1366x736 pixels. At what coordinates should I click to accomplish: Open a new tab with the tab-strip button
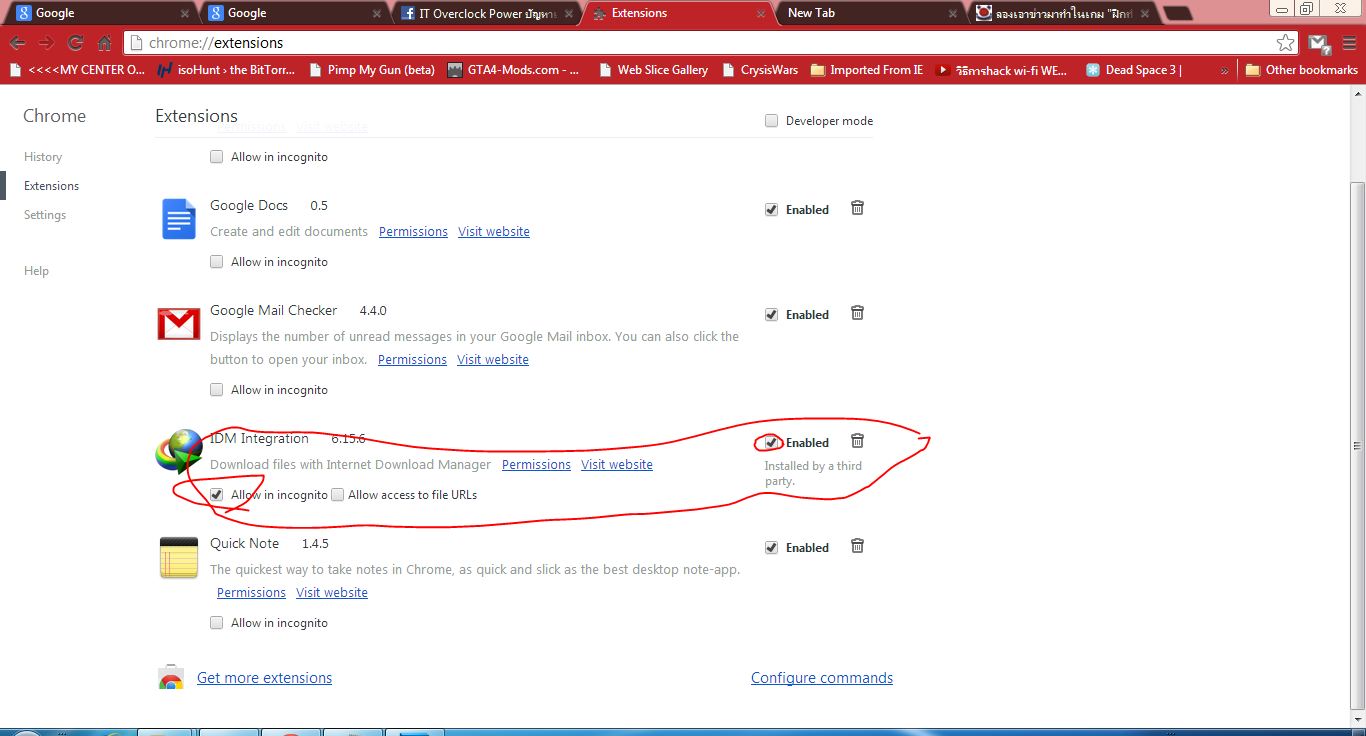coord(1178,13)
